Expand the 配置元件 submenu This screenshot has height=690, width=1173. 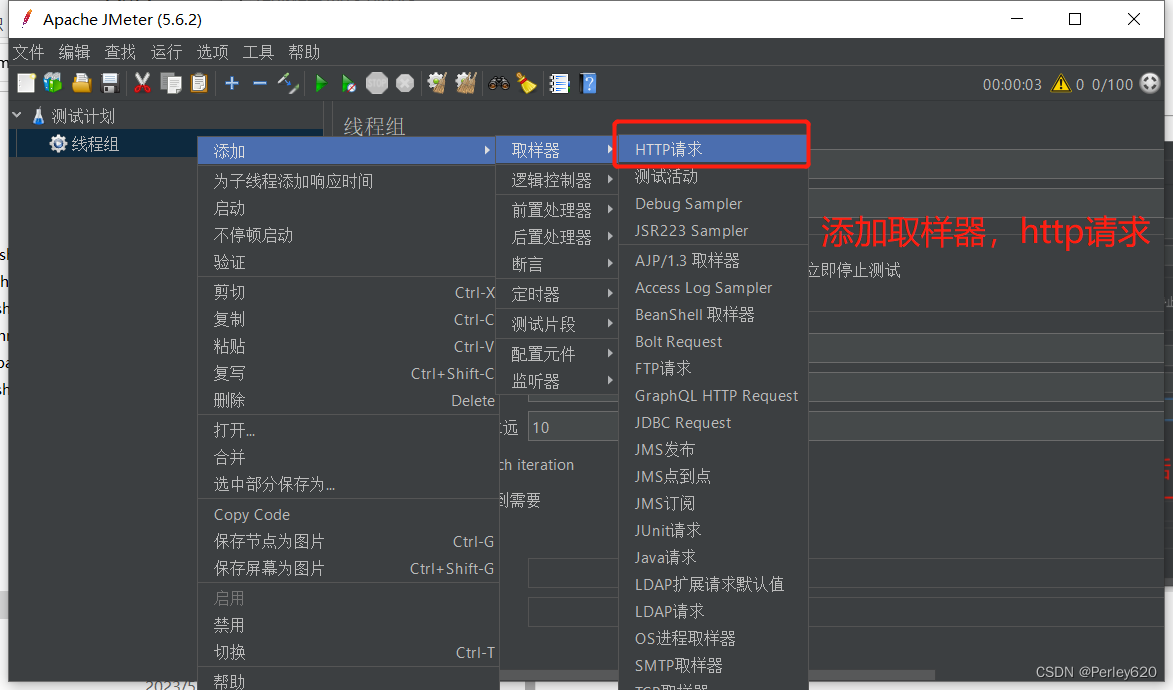click(557, 354)
